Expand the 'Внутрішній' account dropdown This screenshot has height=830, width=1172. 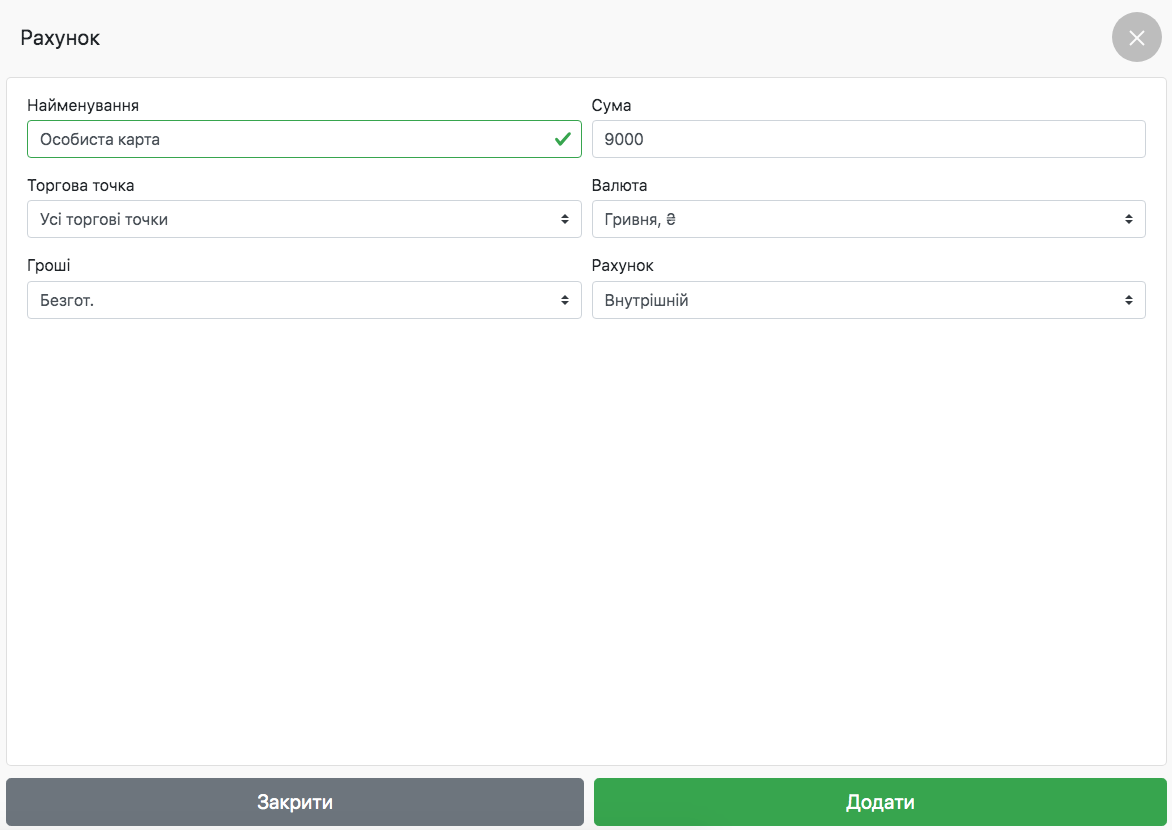pyautogui.click(x=855, y=300)
